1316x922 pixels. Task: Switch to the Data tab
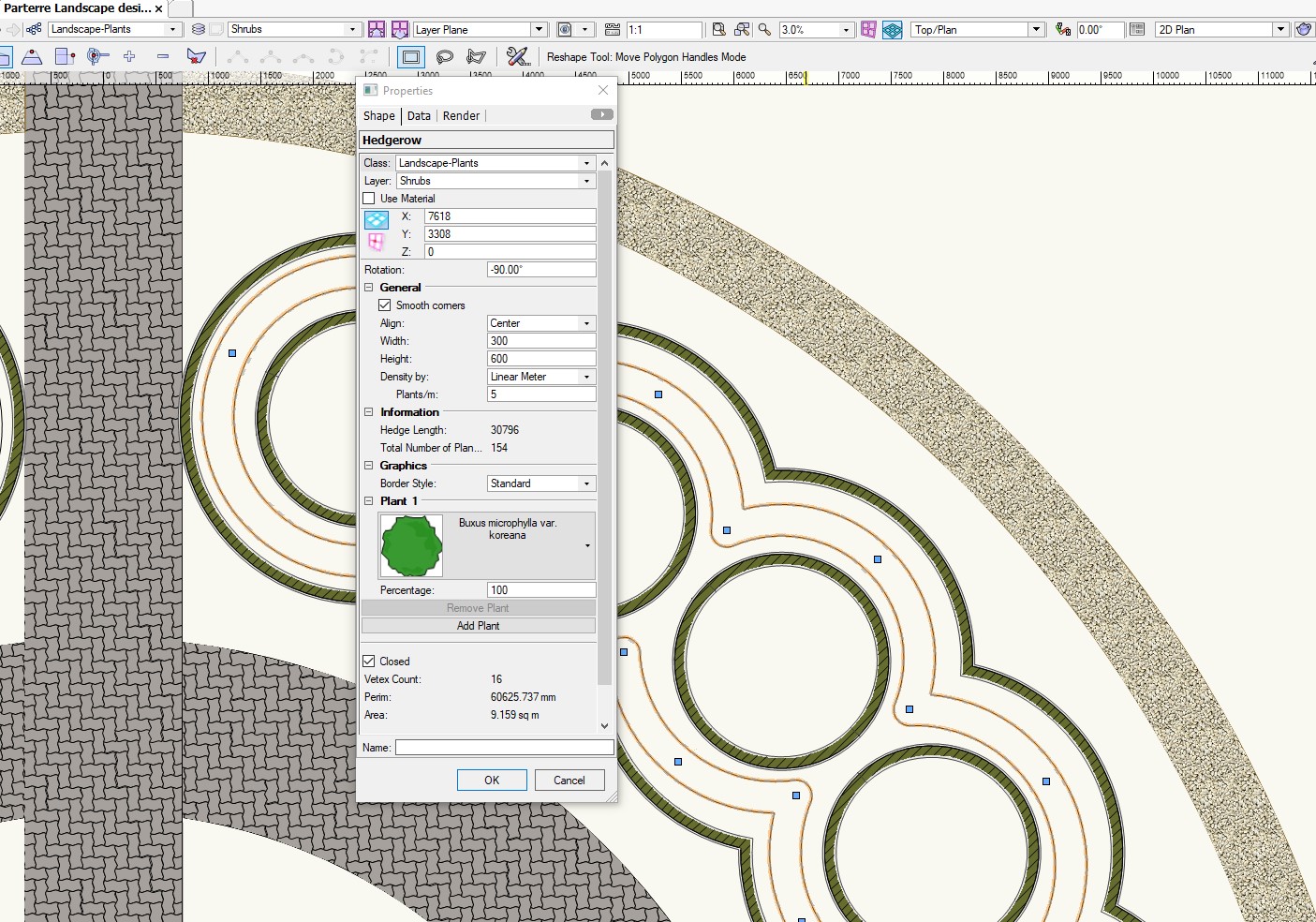pyautogui.click(x=419, y=115)
